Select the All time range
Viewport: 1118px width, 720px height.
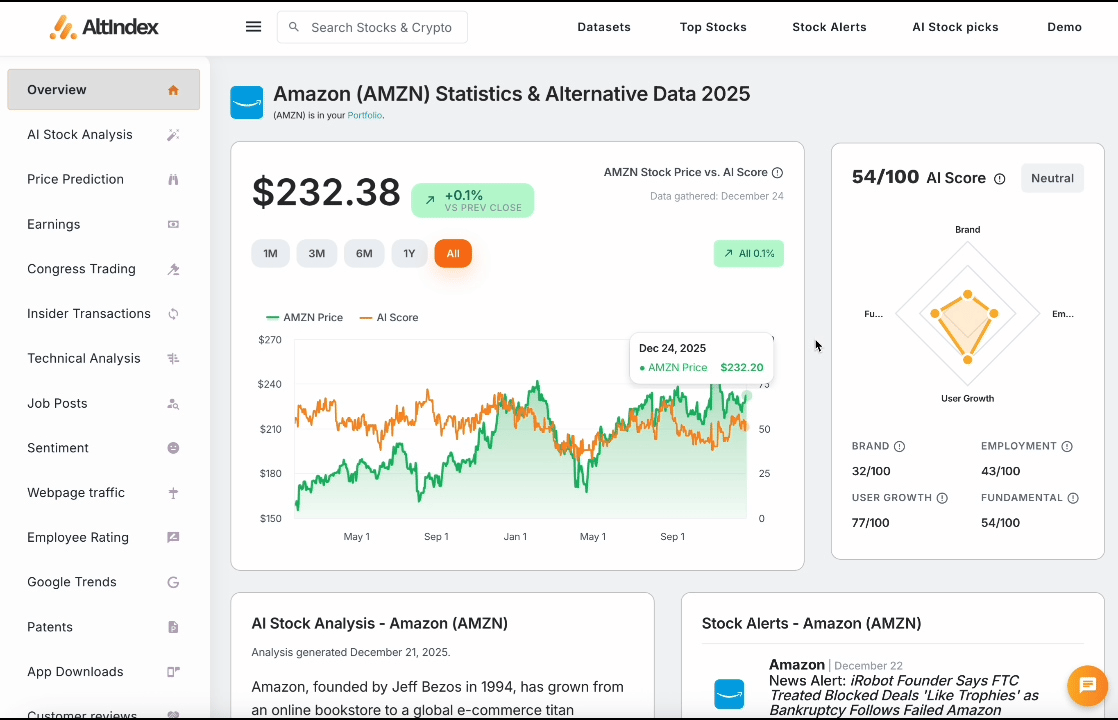453,254
